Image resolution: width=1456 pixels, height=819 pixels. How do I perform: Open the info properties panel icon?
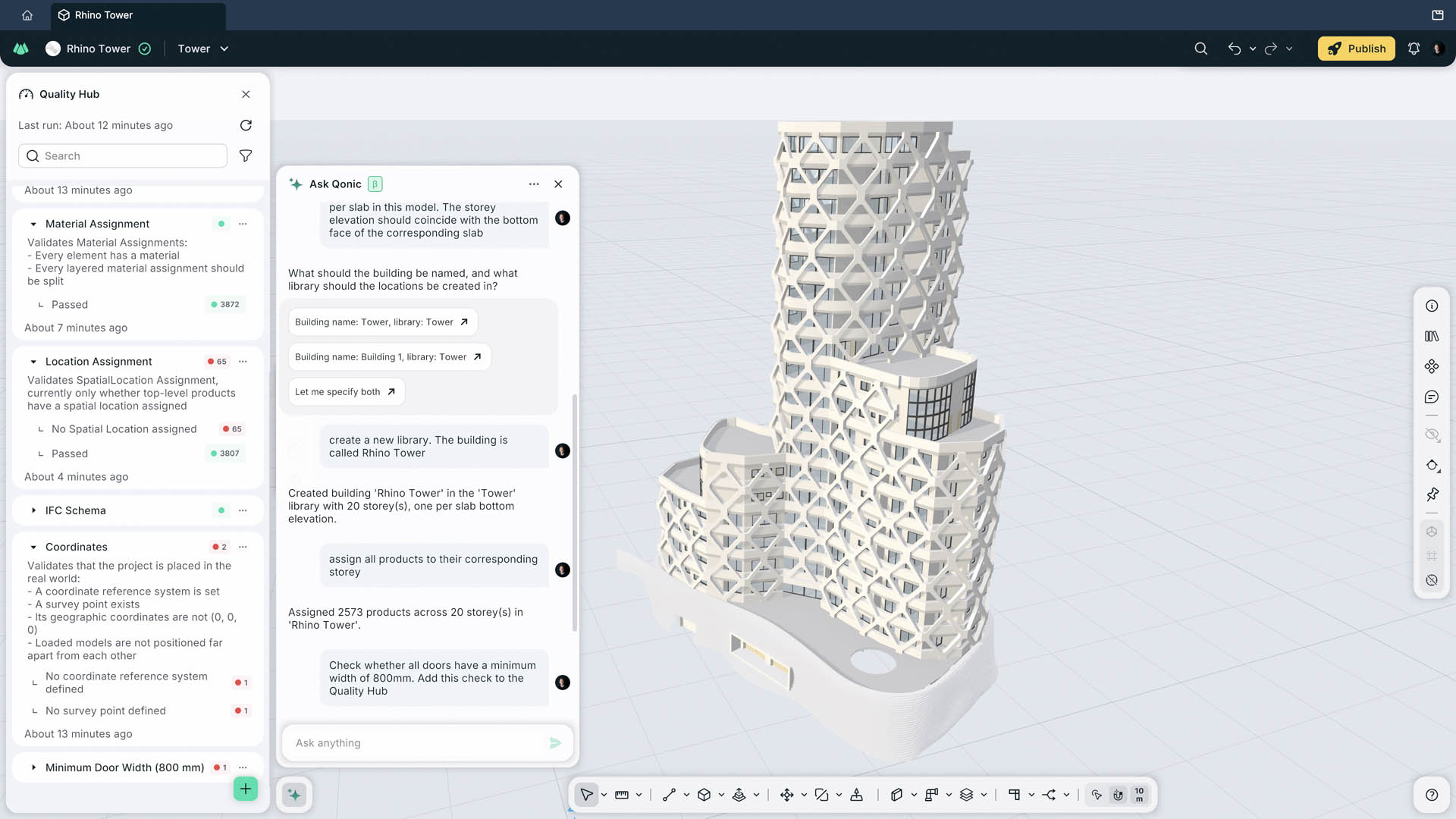[1432, 306]
